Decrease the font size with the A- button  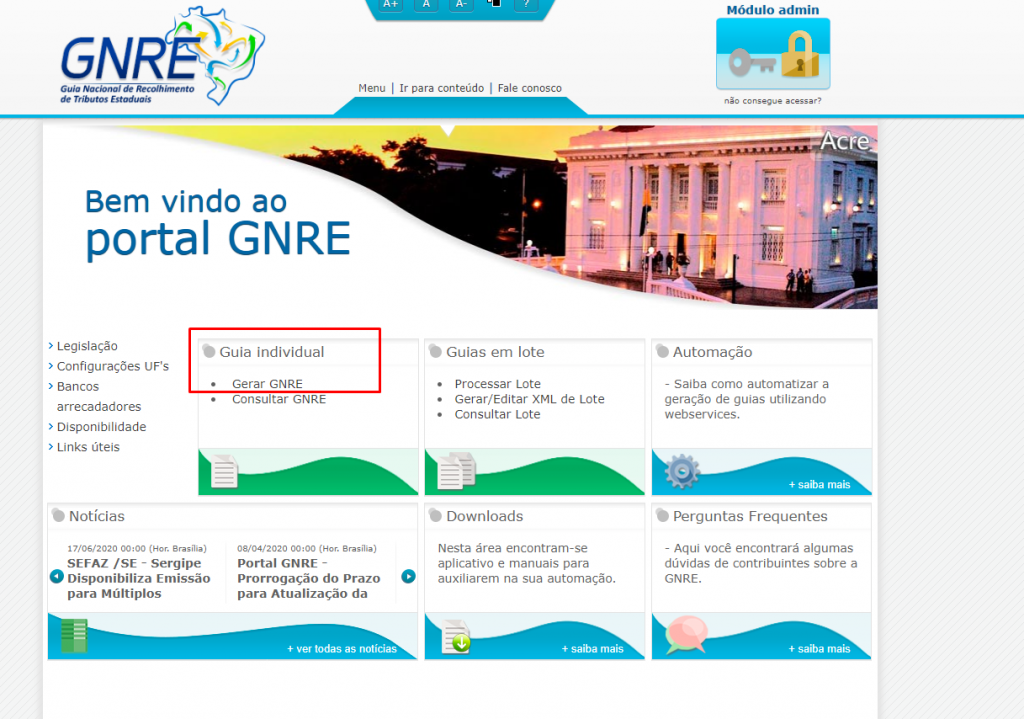pos(460,4)
